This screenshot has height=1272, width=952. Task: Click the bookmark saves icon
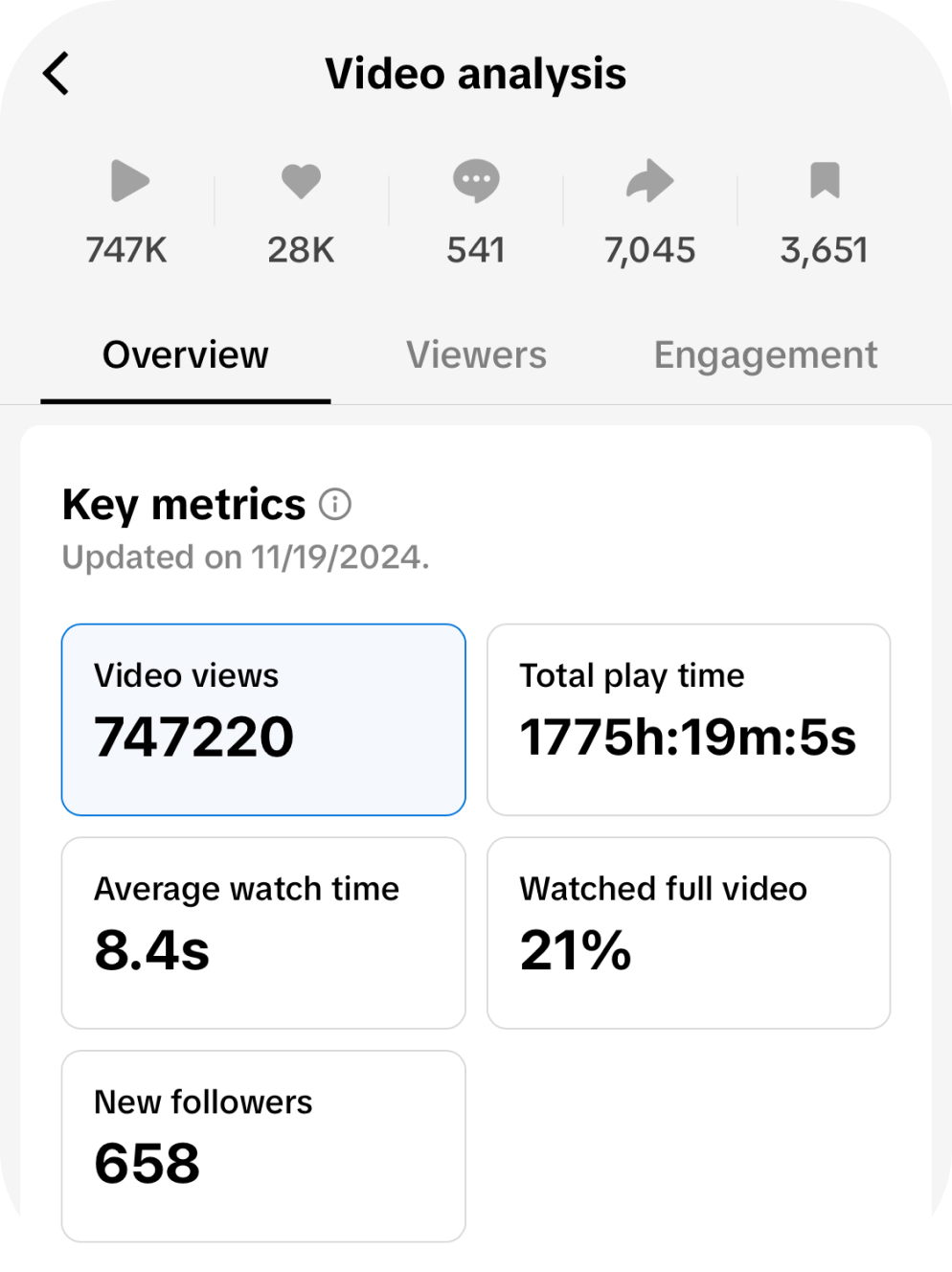[x=825, y=181]
